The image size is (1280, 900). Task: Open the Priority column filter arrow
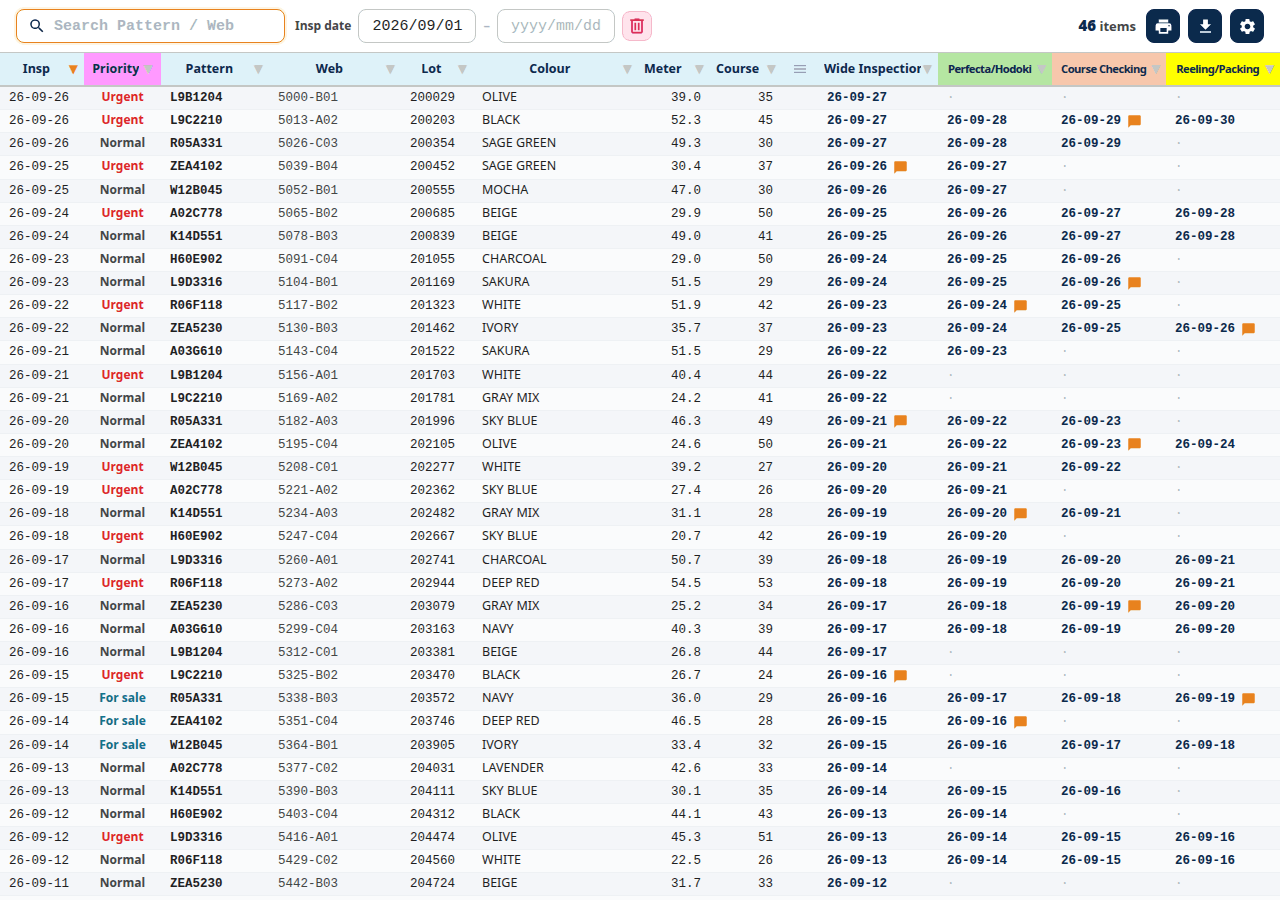point(148,69)
